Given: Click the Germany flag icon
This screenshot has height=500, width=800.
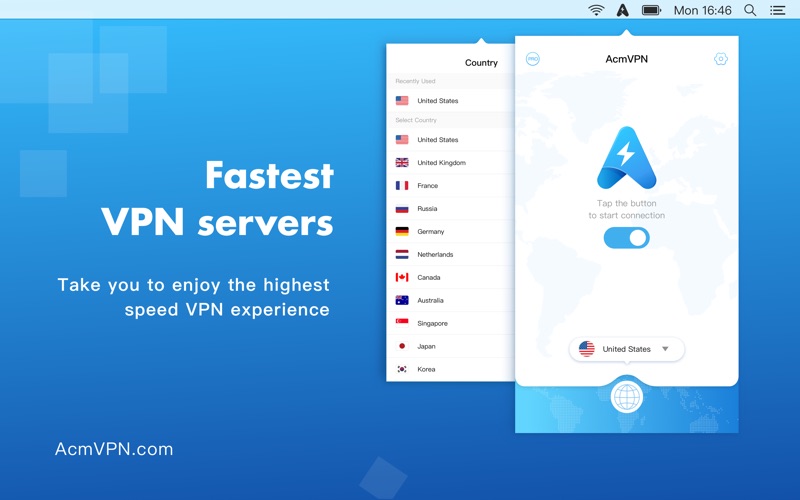Looking at the screenshot, I should pyautogui.click(x=402, y=231).
